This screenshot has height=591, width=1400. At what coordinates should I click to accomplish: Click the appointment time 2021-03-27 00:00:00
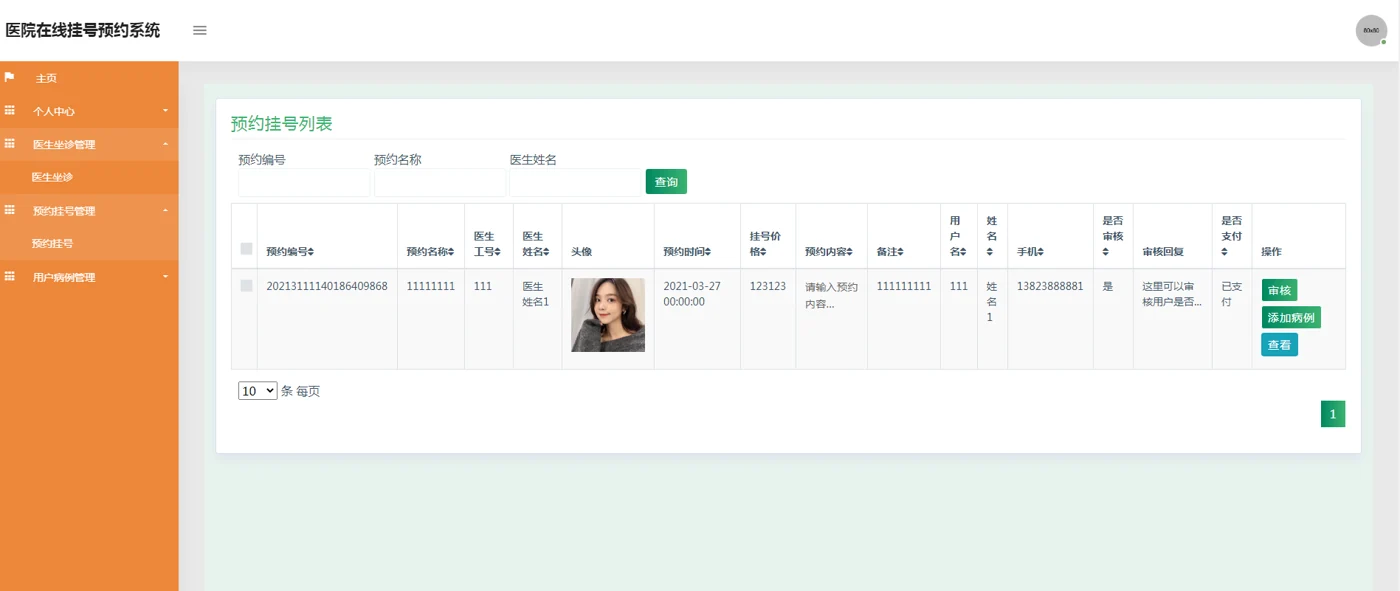click(x=692, y=293)
